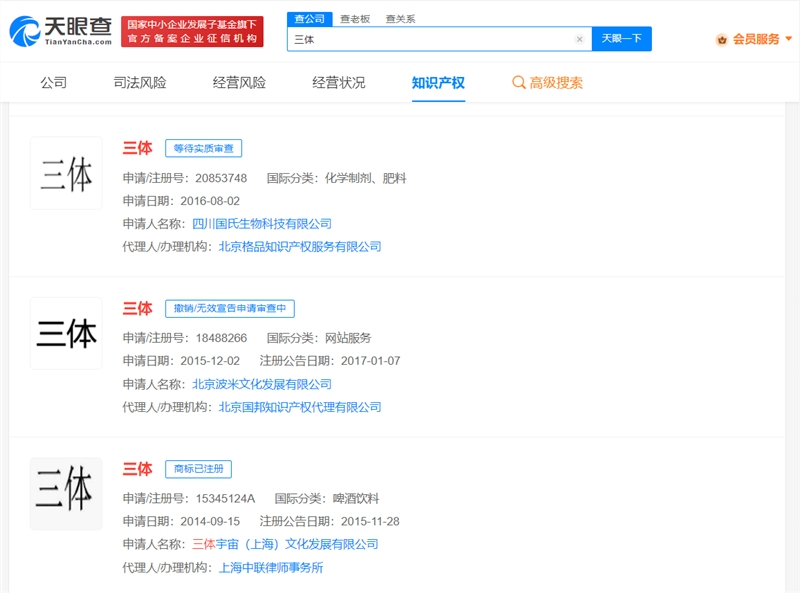This screenshot has width=800, height=593.
Task: Click registration announcement date 2017-01-07
Action: tap(370, 361)
